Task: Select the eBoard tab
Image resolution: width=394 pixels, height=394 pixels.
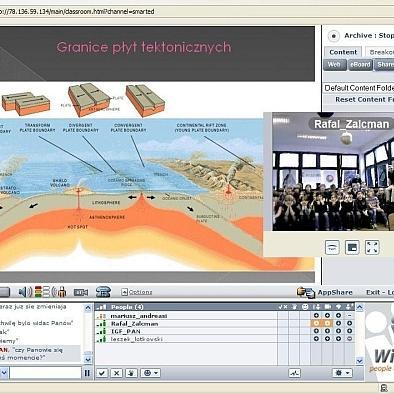Action: [360, 64]
